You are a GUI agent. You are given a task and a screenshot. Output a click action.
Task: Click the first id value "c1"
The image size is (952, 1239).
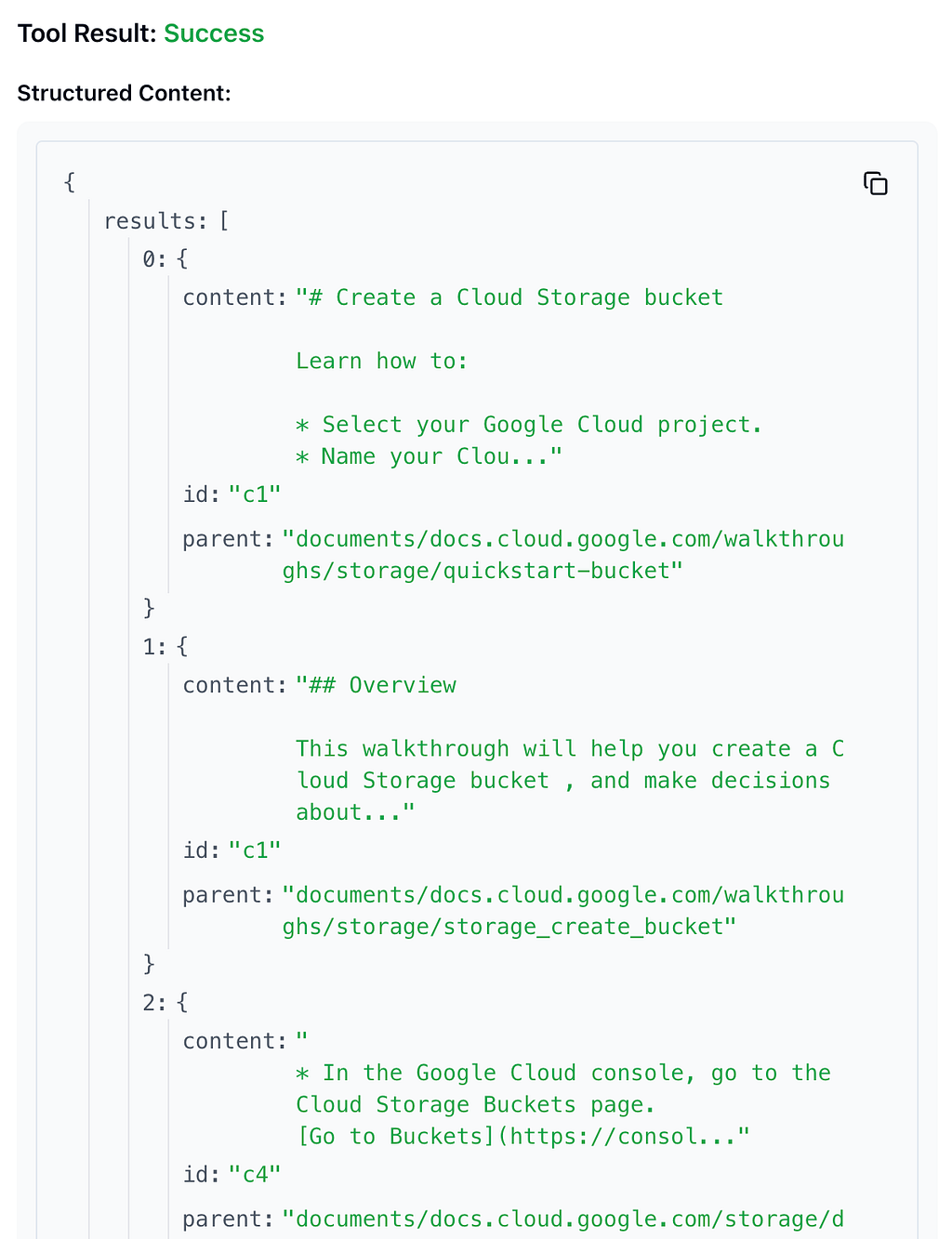pyautogui.click(x=255, y=494)
